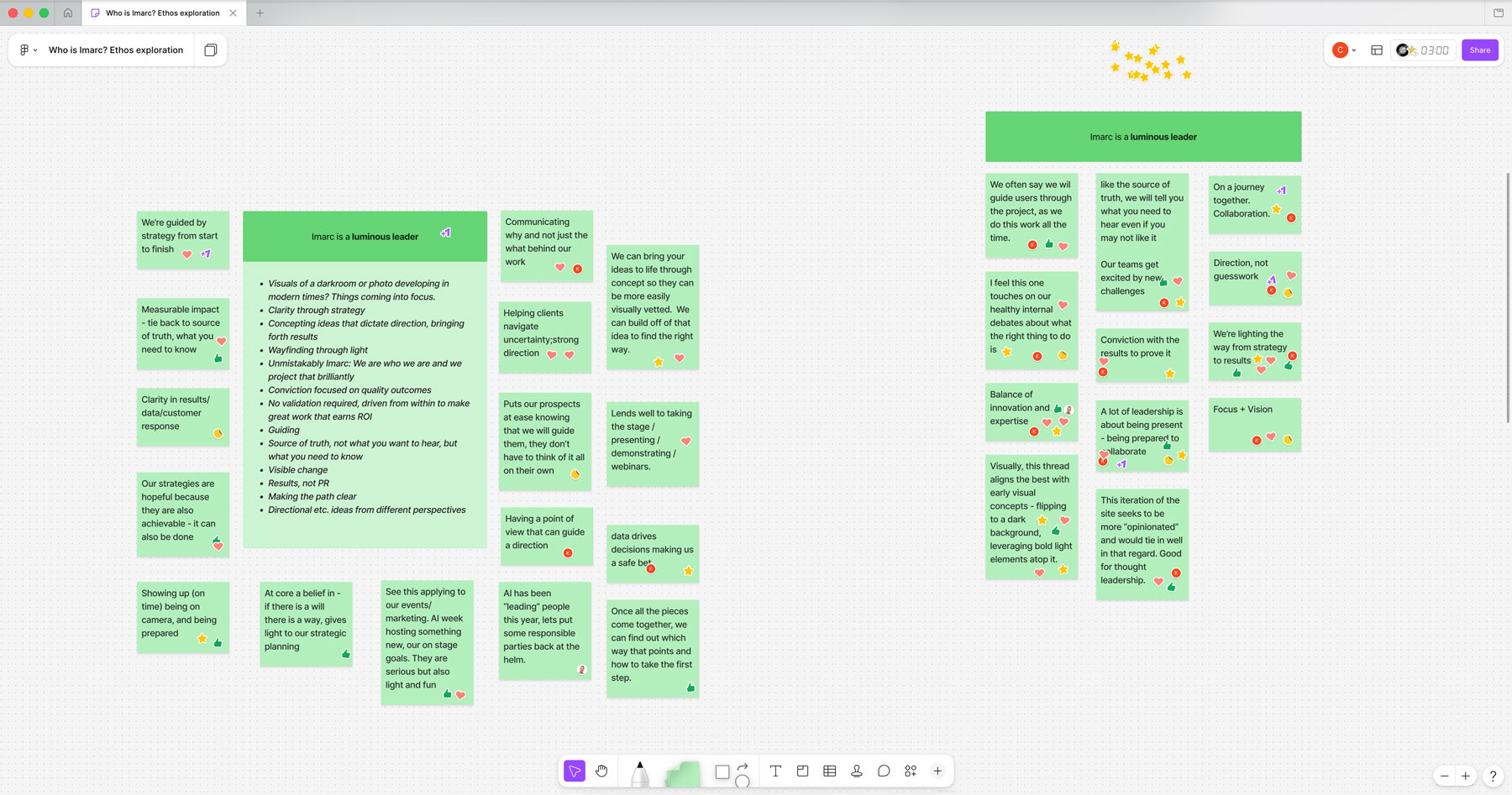Image resolution: width=1512 pixels, height=795 pixels.
Task: Select 'Our strategies are hopeful' sticky
Action: [x=183, y=514]
